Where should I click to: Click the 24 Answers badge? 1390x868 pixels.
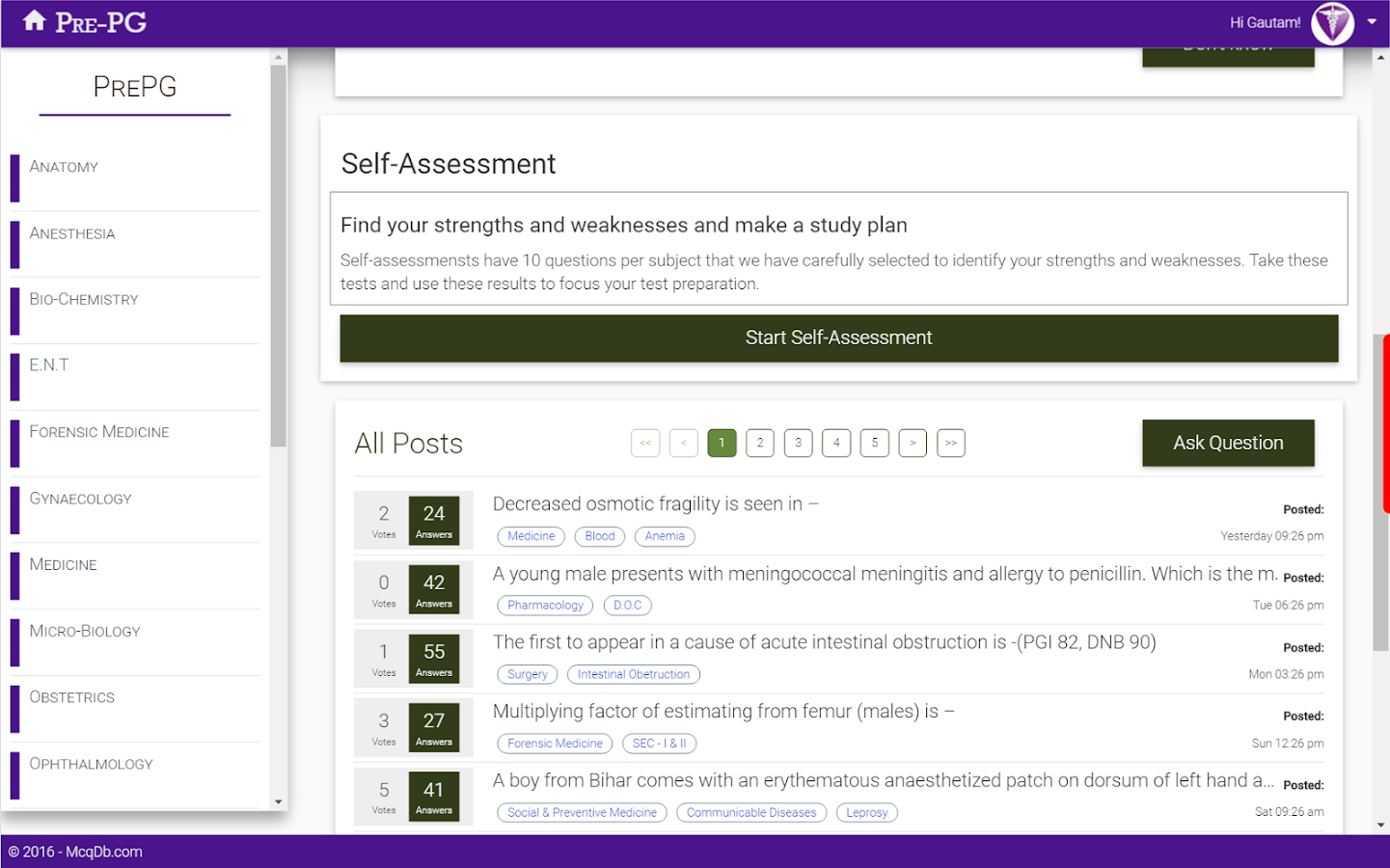(434, 521)
